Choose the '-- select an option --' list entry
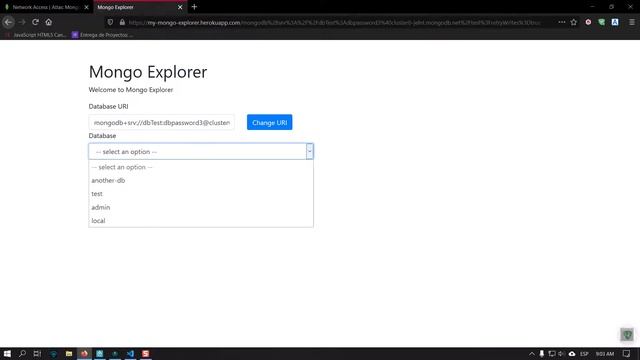The height and width of the screenshot is (360, 640). [201, 167]
